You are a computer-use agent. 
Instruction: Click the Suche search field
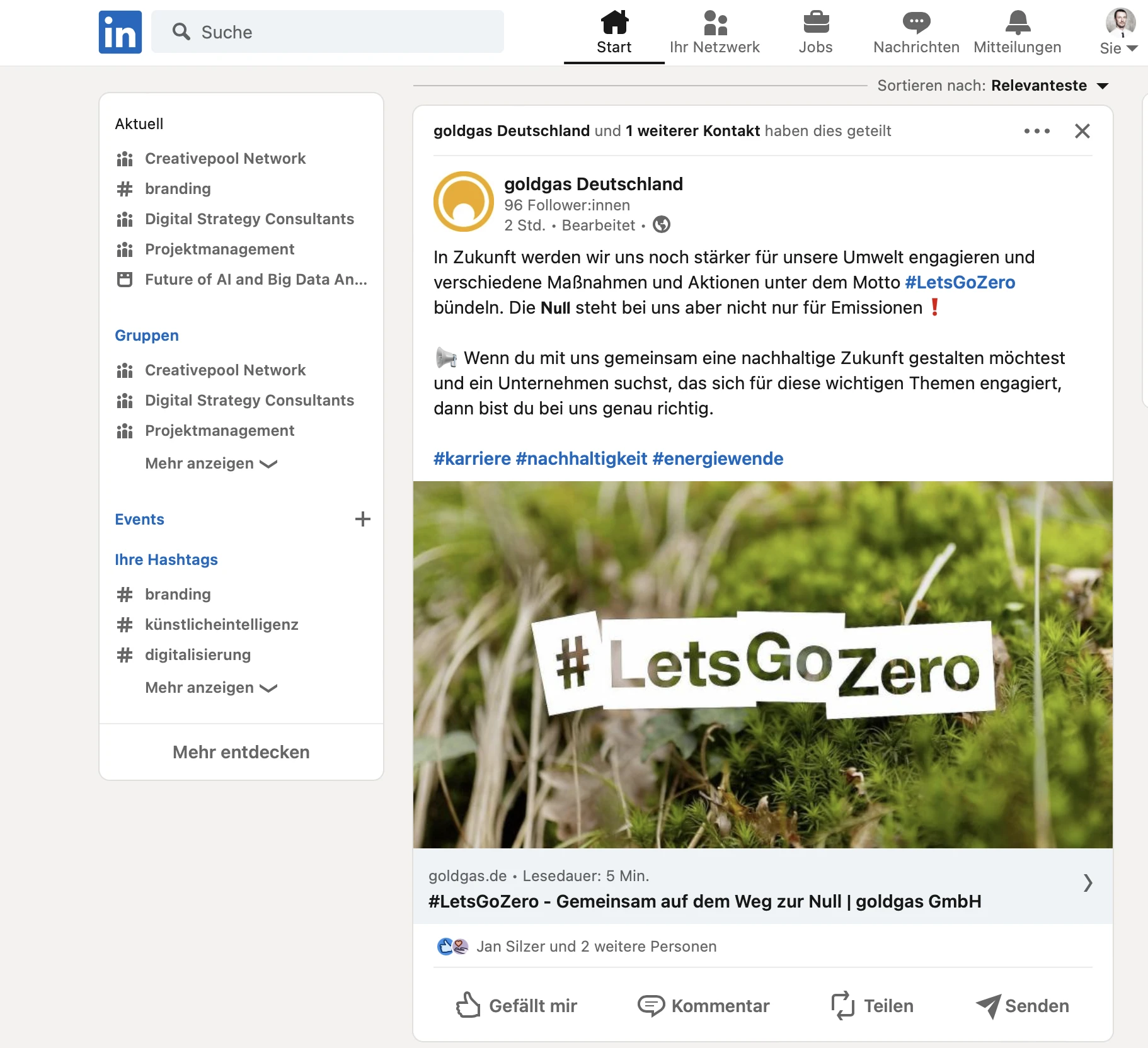point(328,32)
